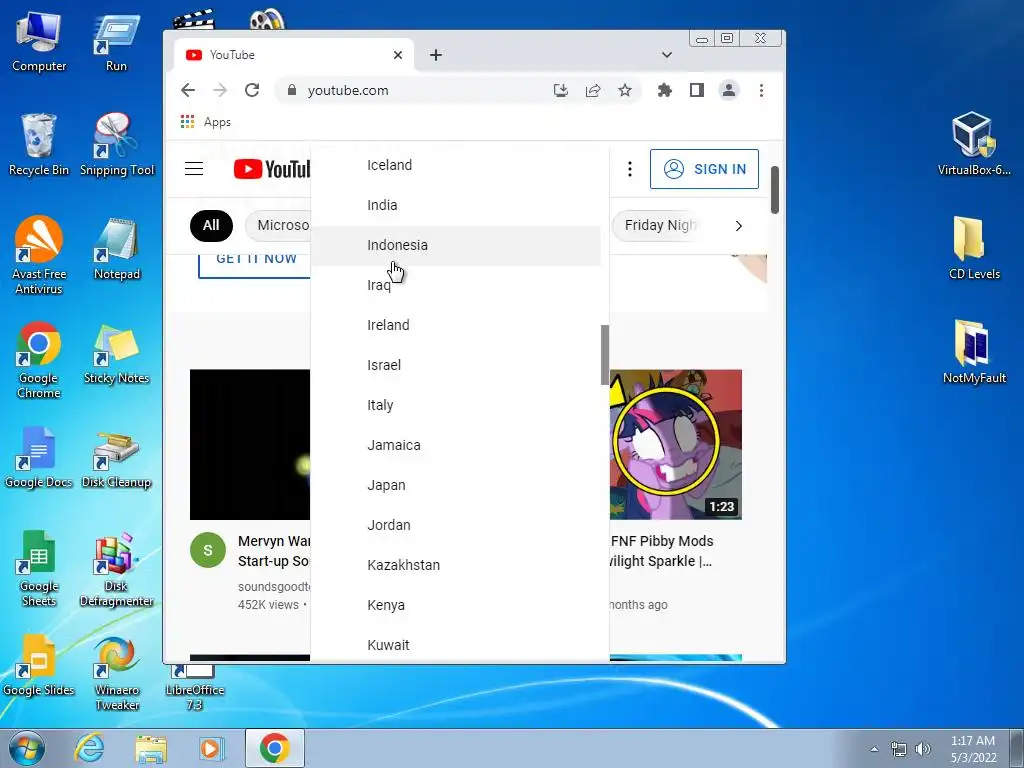Open Windows Explorer from taskbar

[x=151, y=748]
